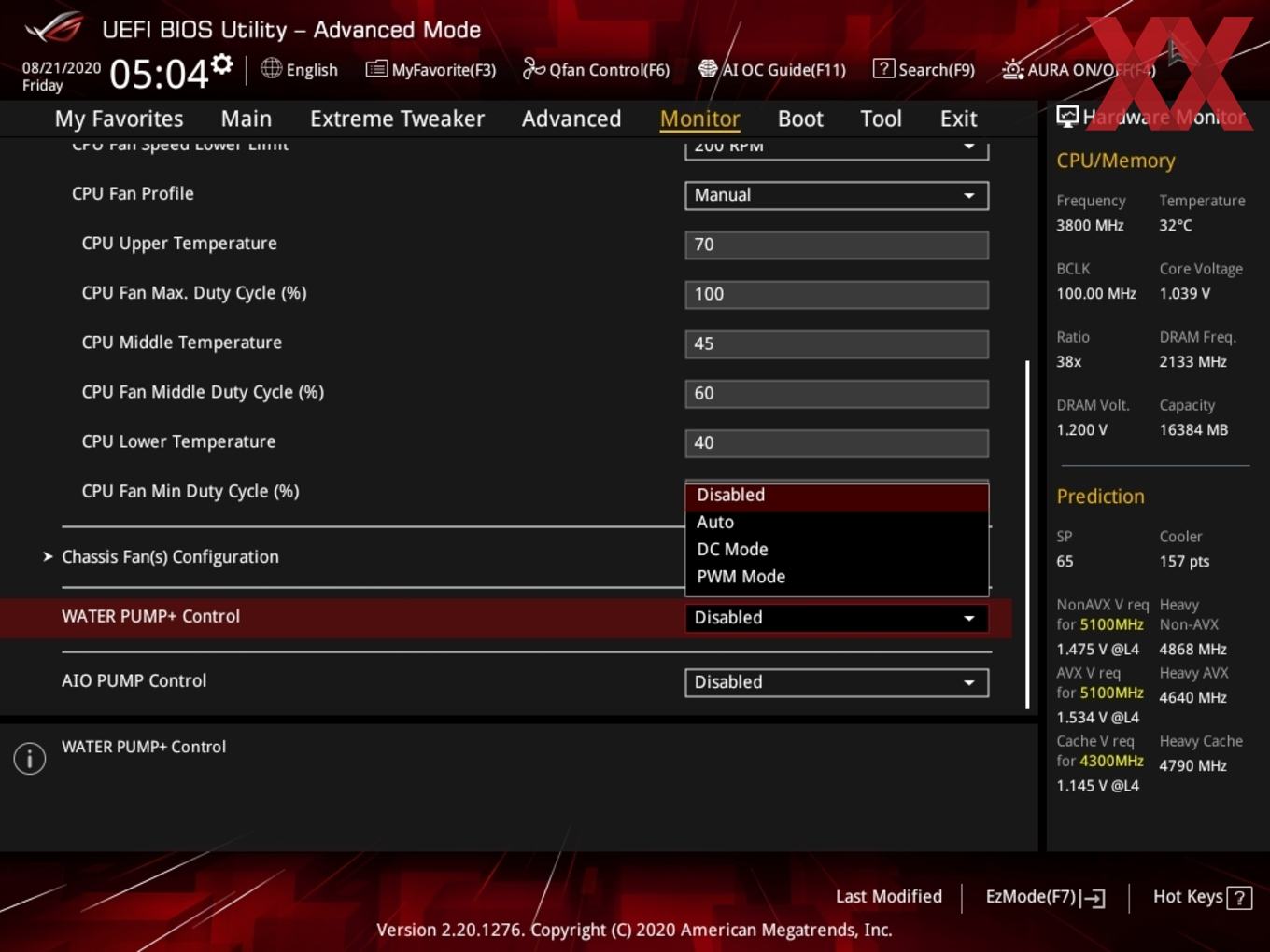Viewport: 1270px width, 952px height.
Task: Choose PWM Mode option
Action: [x=837, y=577]
